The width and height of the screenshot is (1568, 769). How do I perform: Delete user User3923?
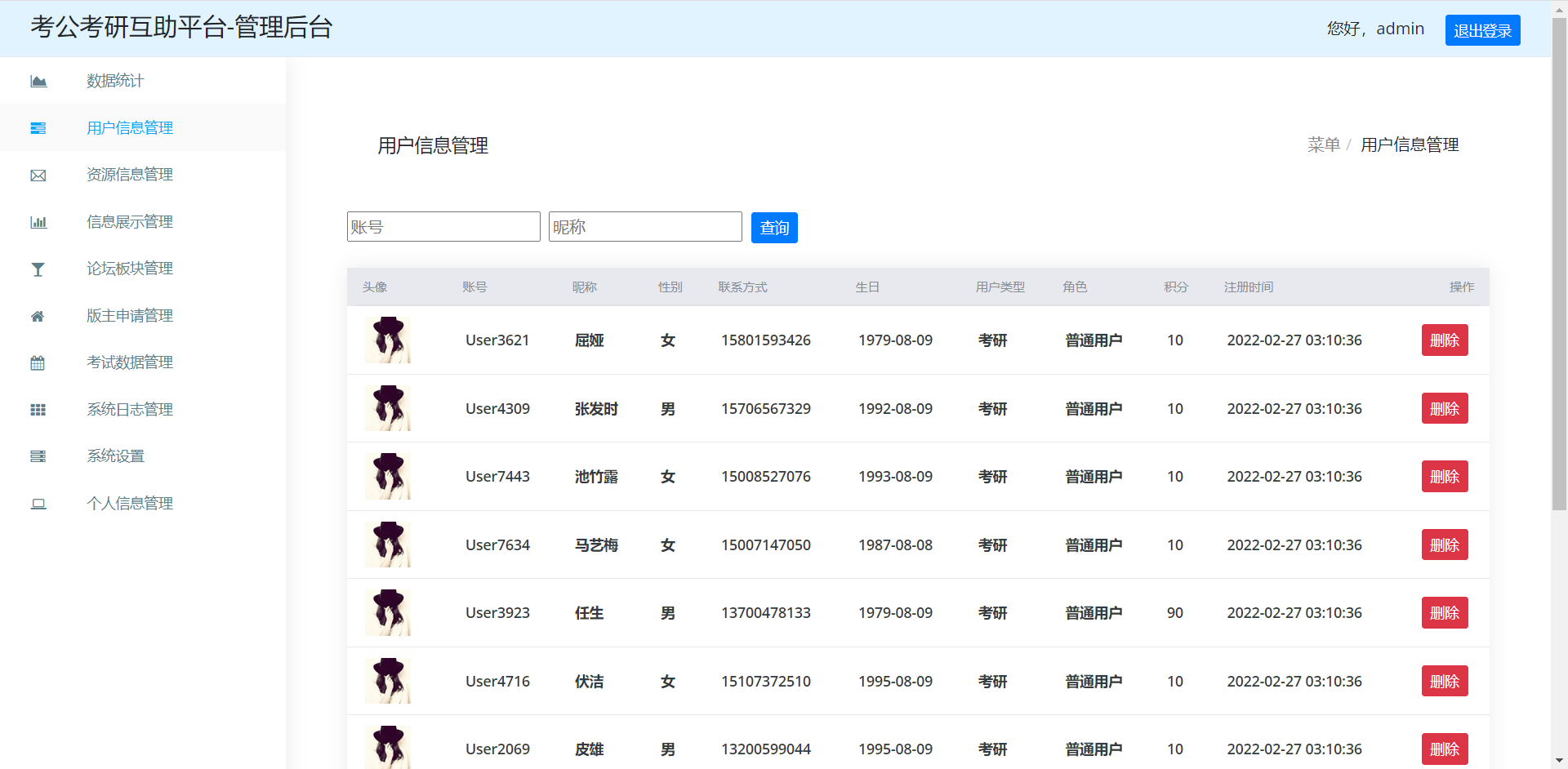1445,613
